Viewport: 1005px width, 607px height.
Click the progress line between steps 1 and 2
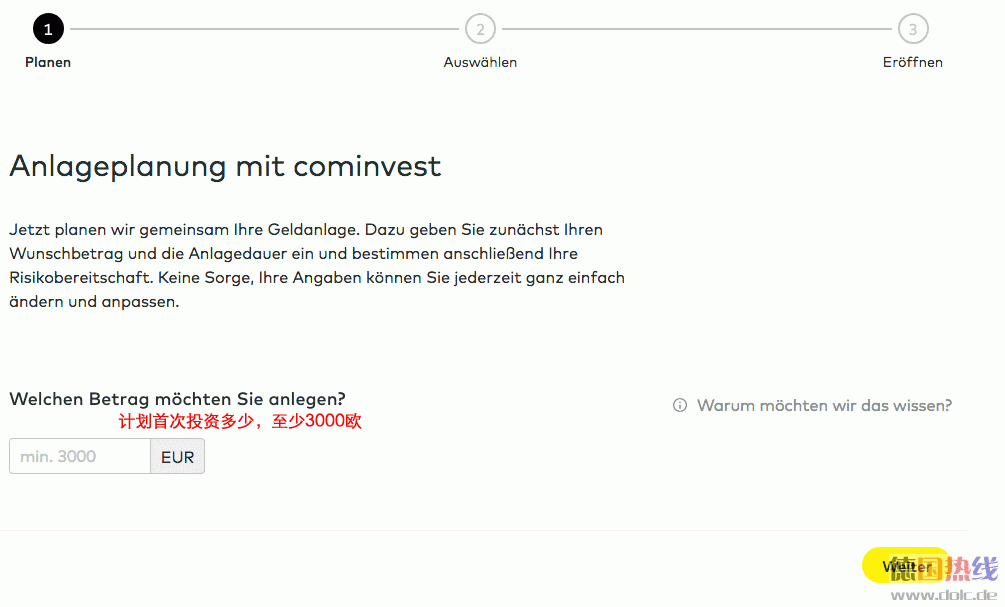[264, 29]
